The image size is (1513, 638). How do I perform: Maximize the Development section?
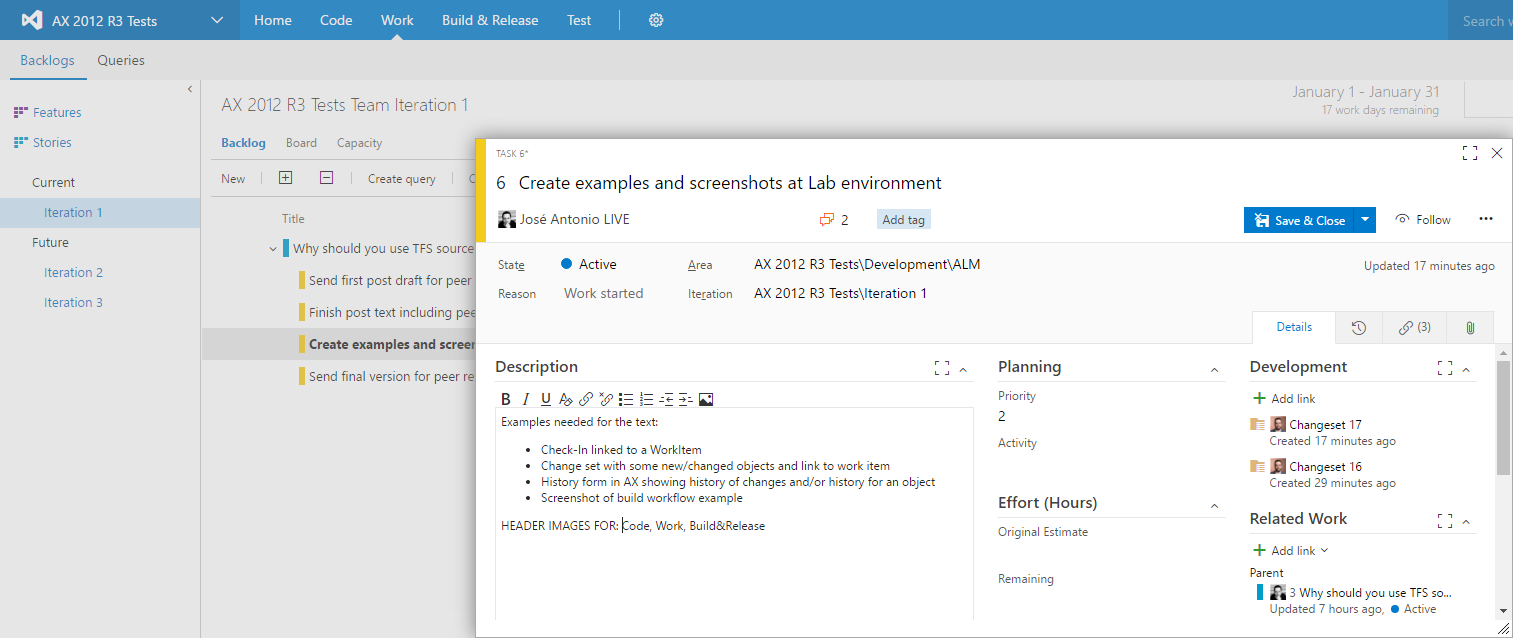1444,369
